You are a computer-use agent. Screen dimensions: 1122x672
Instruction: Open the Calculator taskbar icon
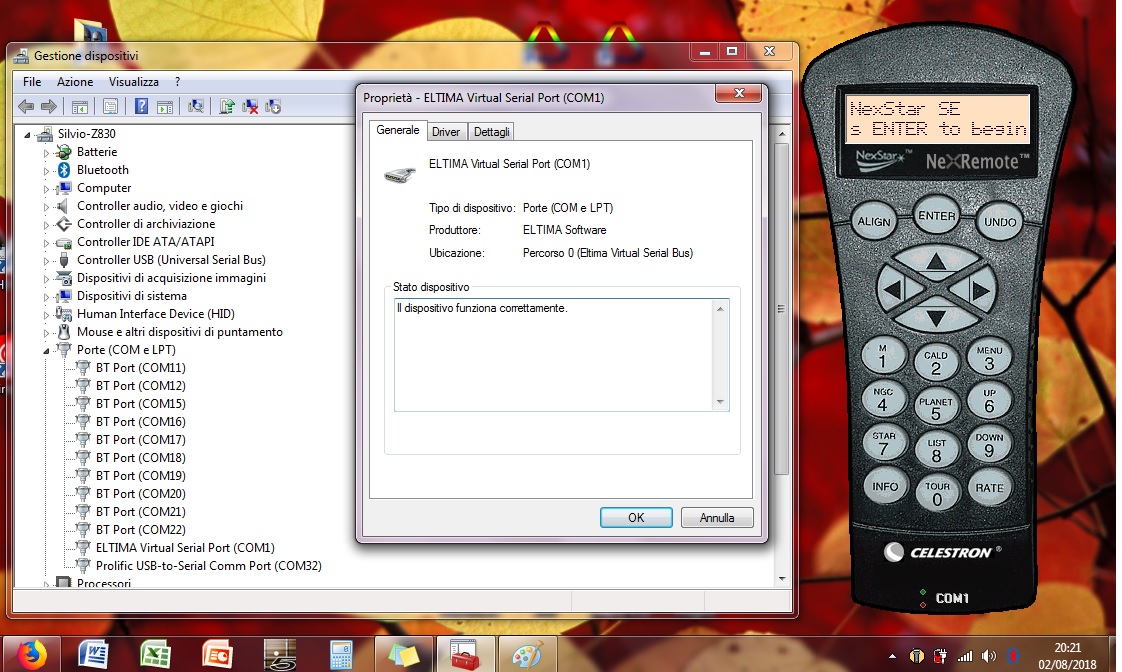341,655
